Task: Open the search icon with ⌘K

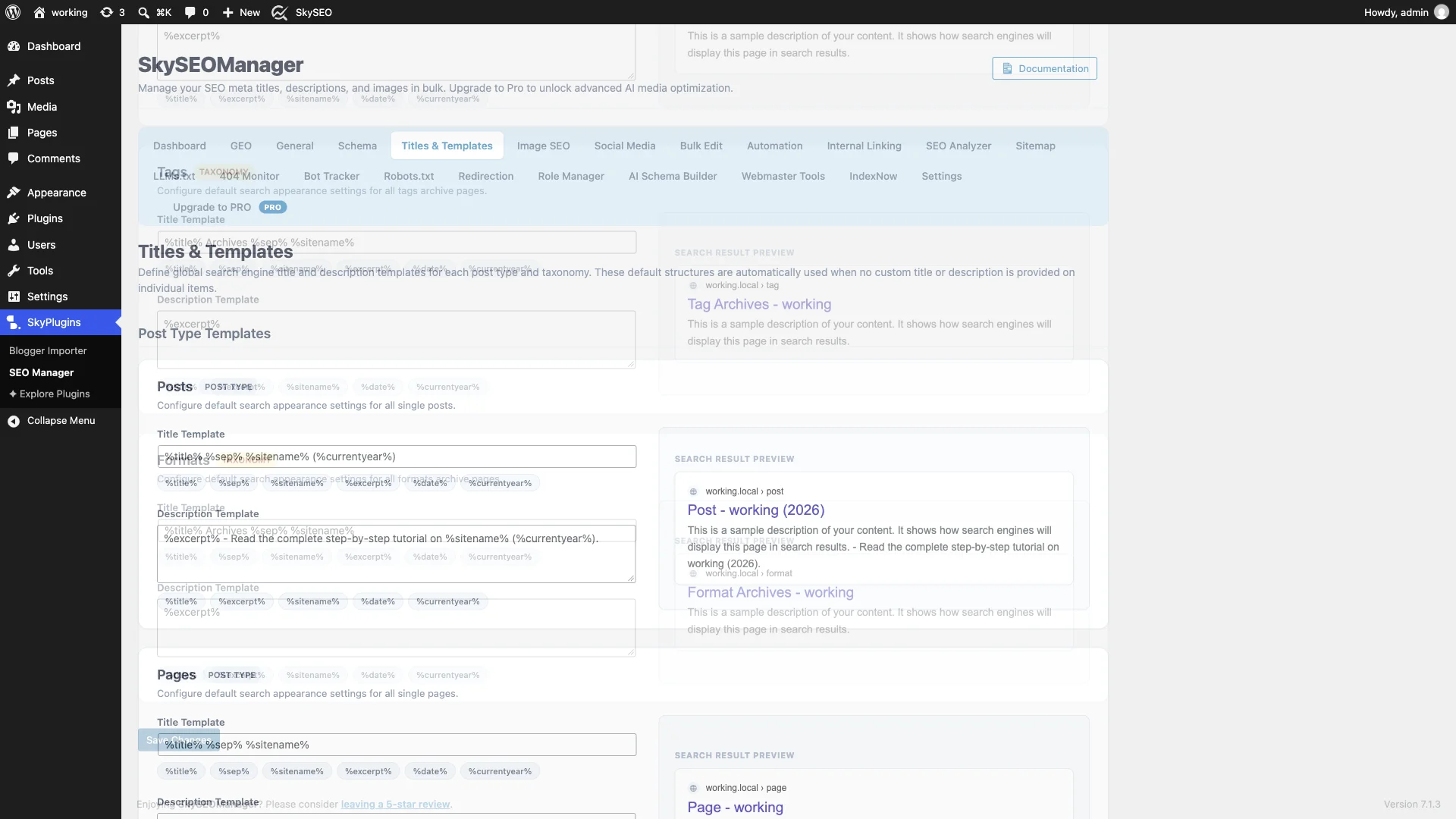Action: pyautogui.click(x=155, y=12)
